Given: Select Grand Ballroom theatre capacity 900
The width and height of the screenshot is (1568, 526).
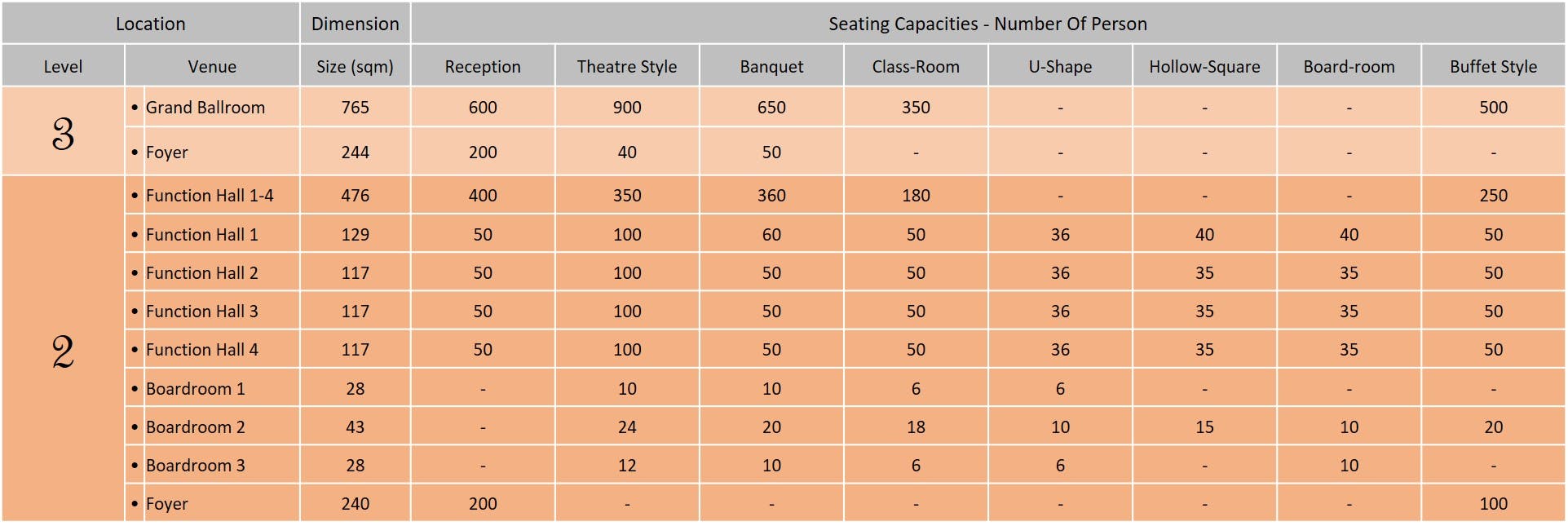Looking at the screenshot, I should pyautogui.click(x=627, y=107).
